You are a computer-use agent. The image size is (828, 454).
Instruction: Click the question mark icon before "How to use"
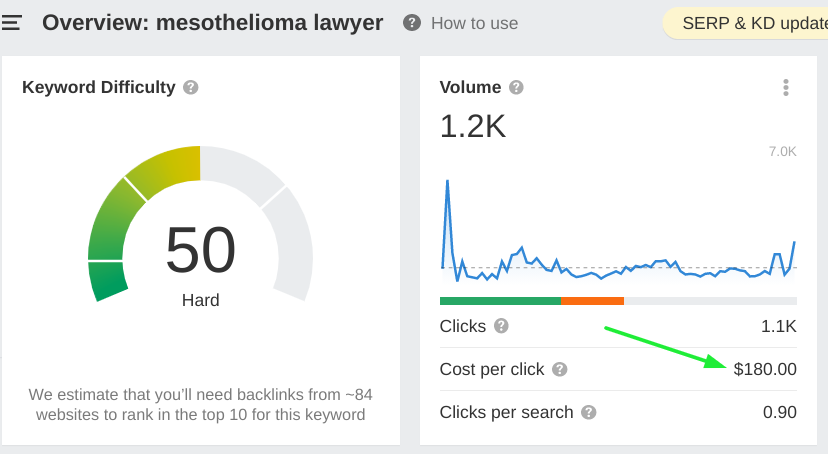click(412, 23)
